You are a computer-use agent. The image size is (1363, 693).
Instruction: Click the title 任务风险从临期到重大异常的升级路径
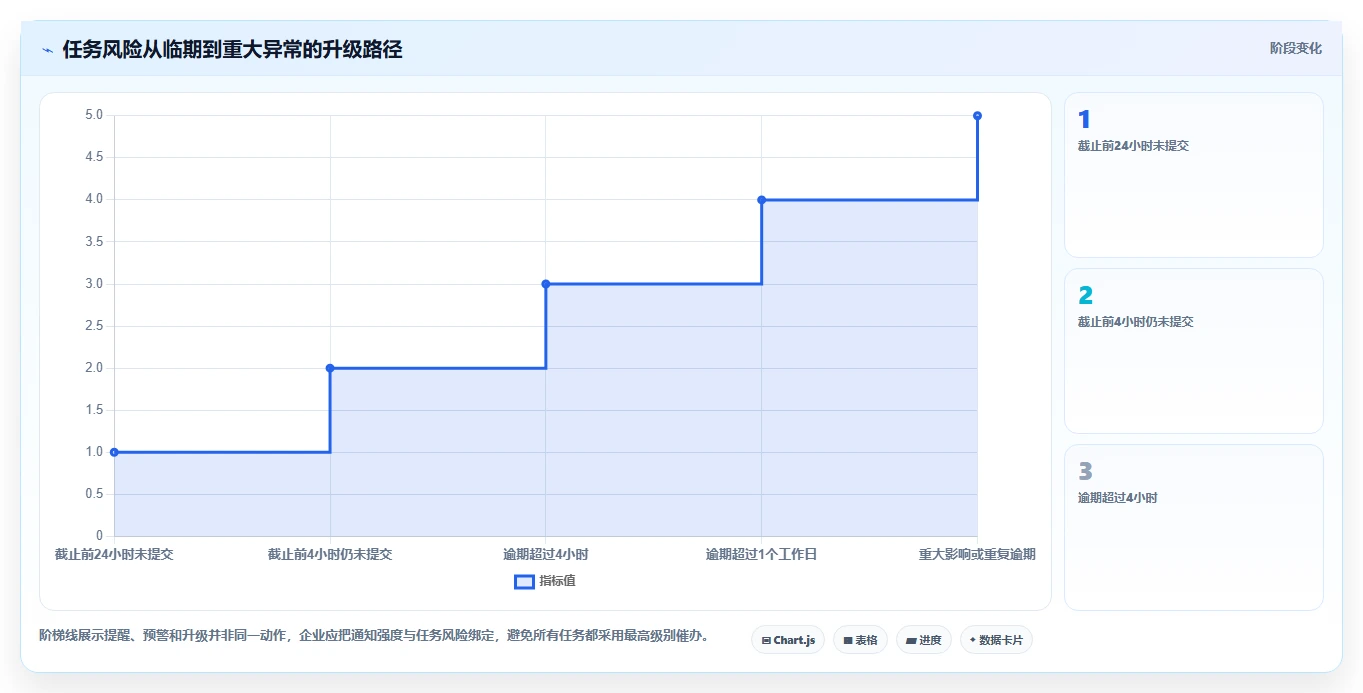[232, 49]
